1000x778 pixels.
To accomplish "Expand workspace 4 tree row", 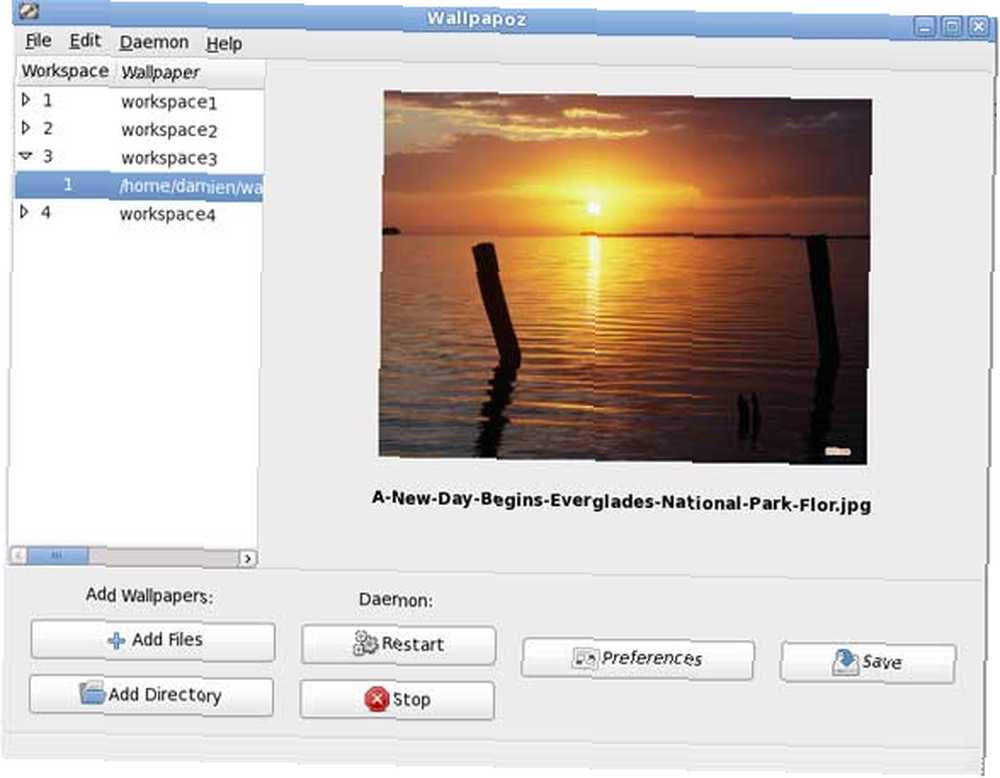I will [x=24, y=211].
